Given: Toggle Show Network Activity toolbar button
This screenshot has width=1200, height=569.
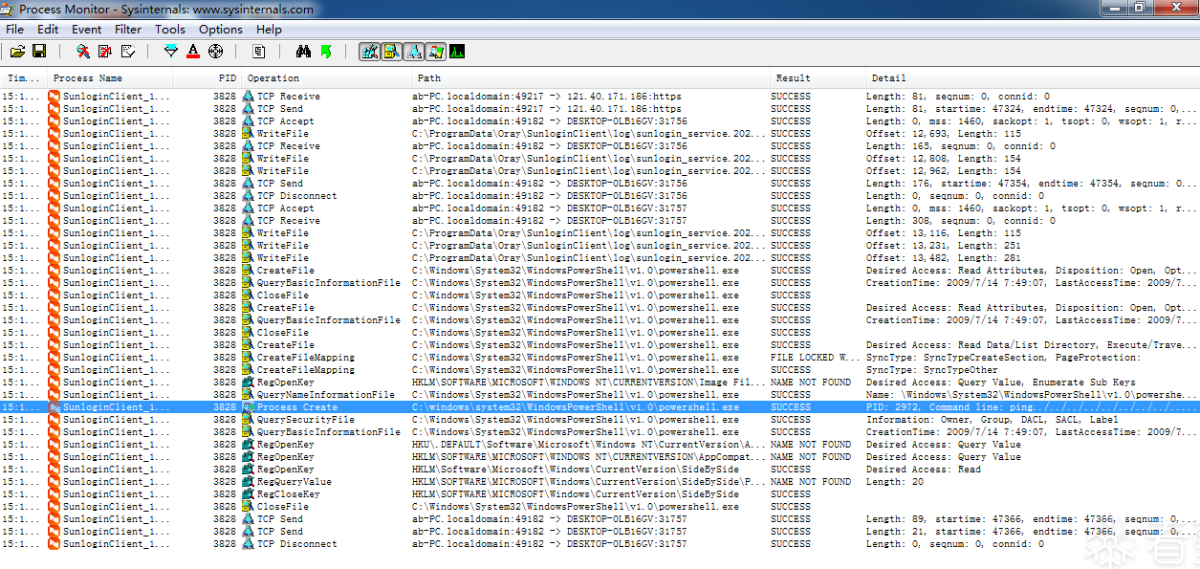Looking at the screenshot, I should tap(413, 52).
